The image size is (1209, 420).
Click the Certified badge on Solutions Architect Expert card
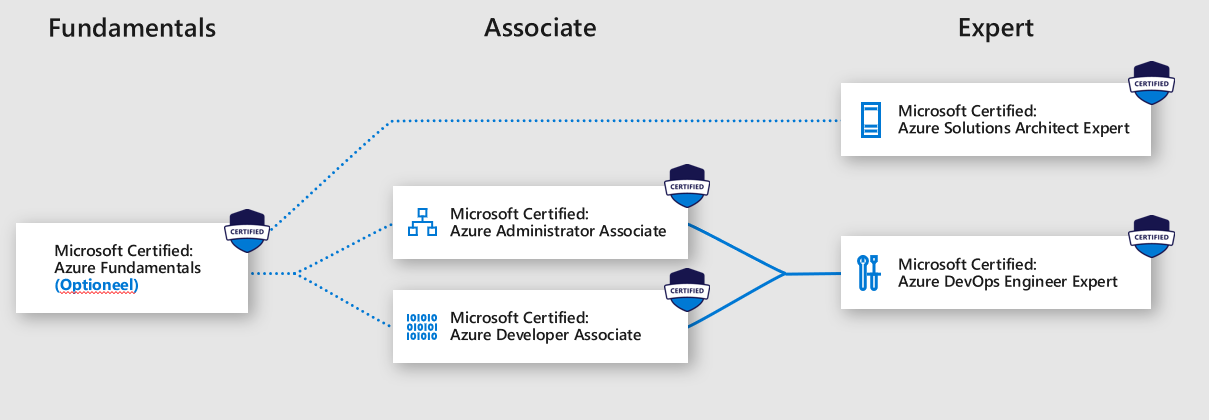pos(1151,84)
